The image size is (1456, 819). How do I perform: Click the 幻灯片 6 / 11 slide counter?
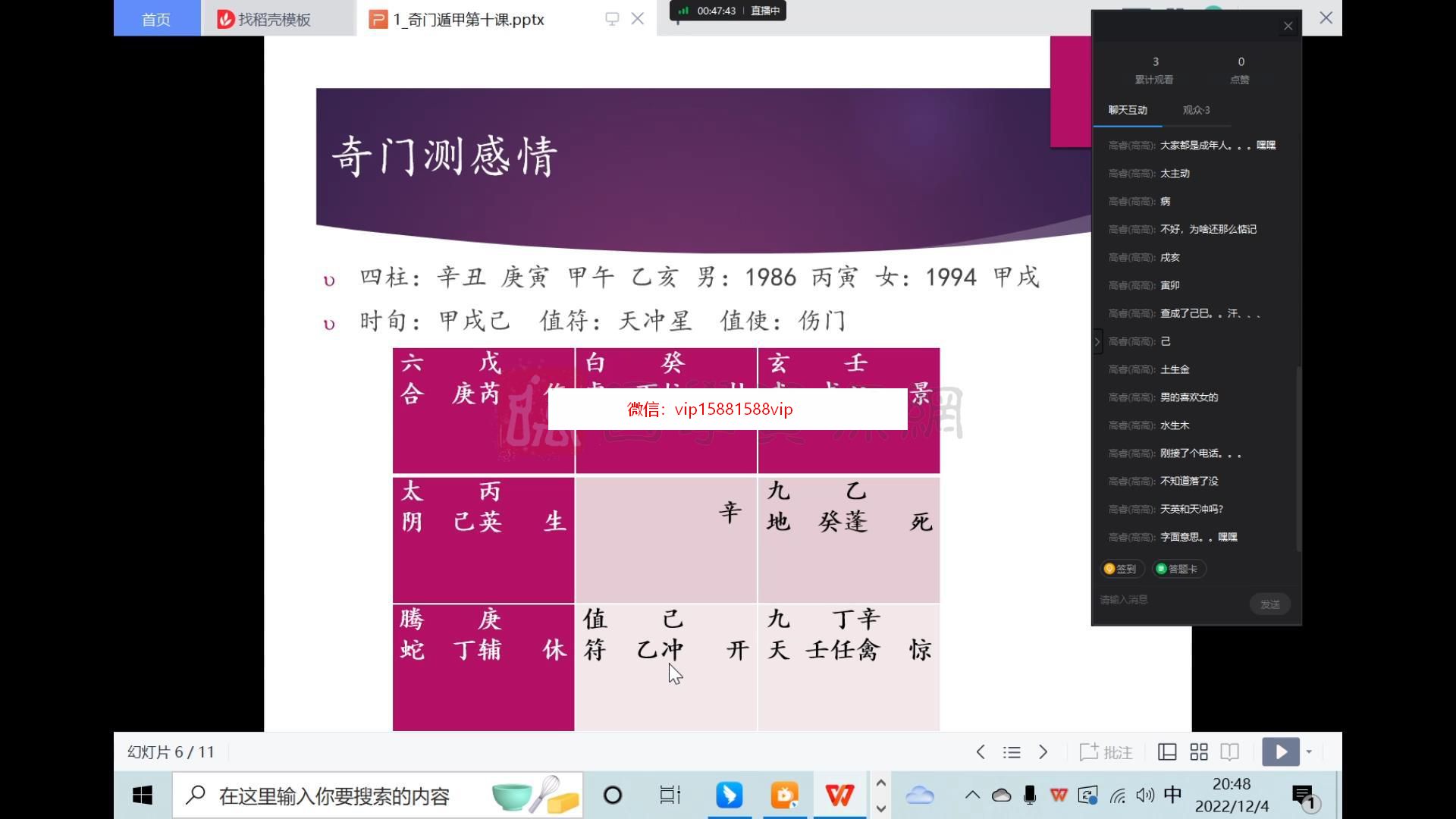pos(171,752)
